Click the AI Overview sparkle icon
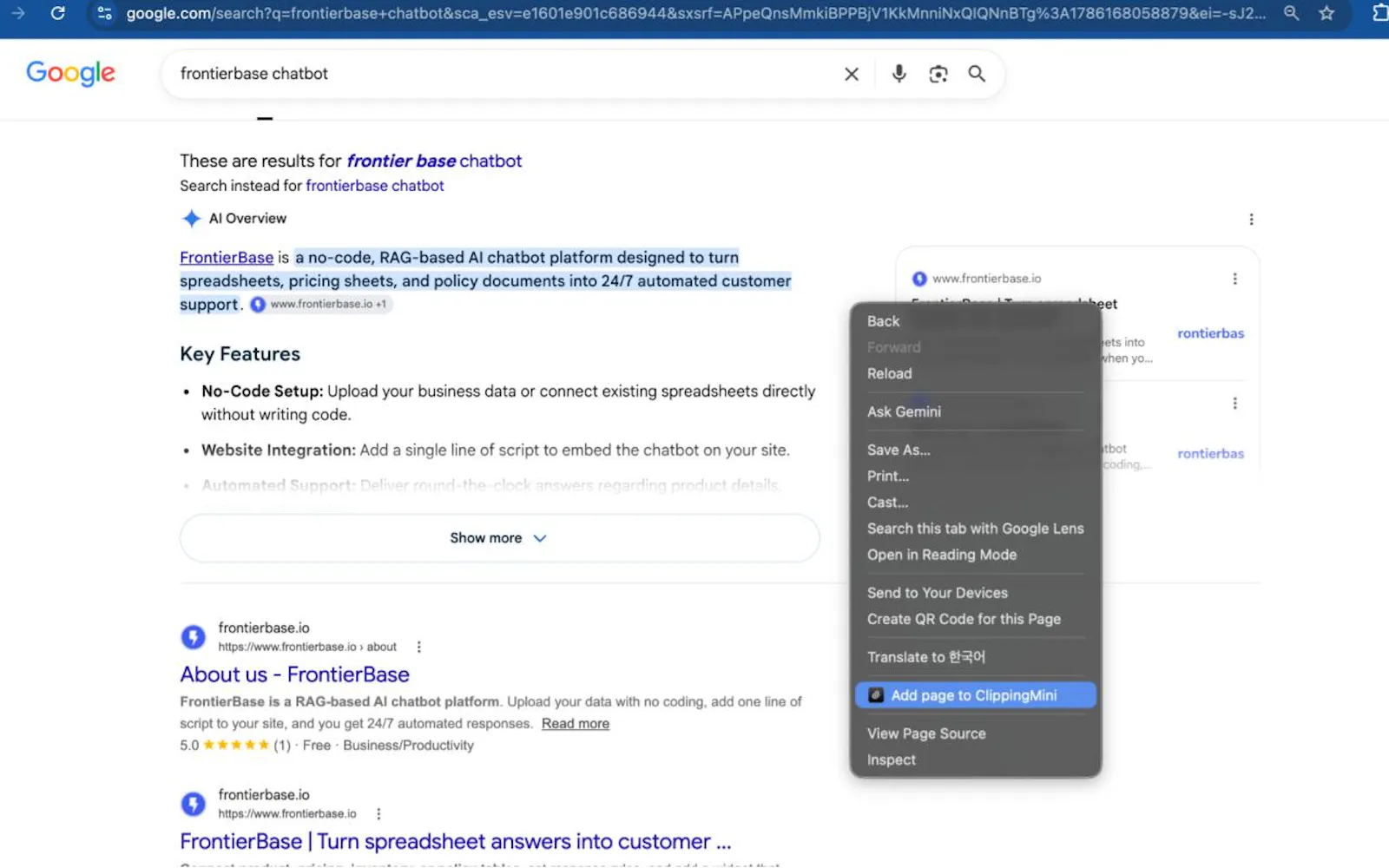1389x868 pixels. coord(191,219)
